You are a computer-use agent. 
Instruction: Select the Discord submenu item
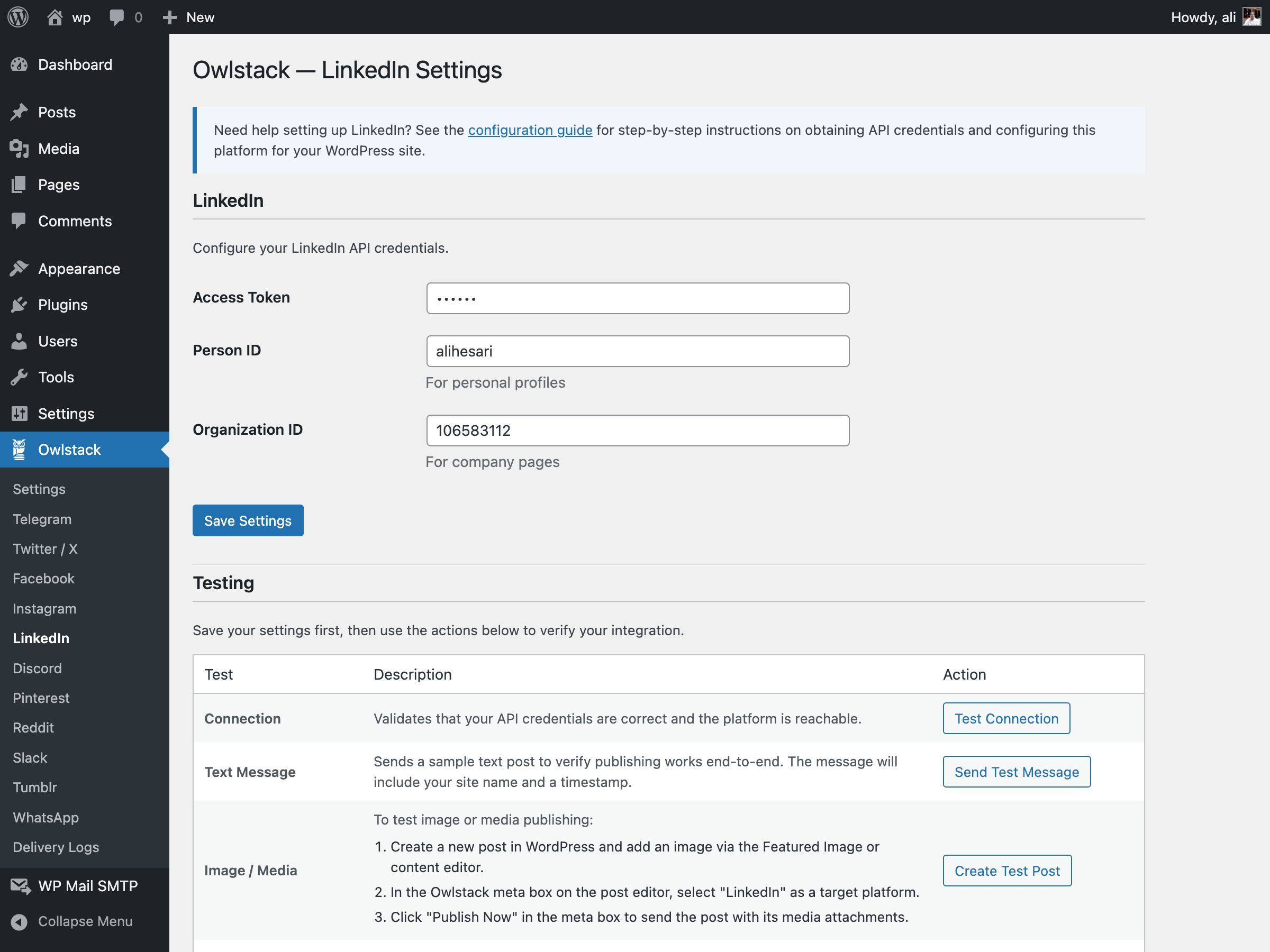[x=38, y=668]
